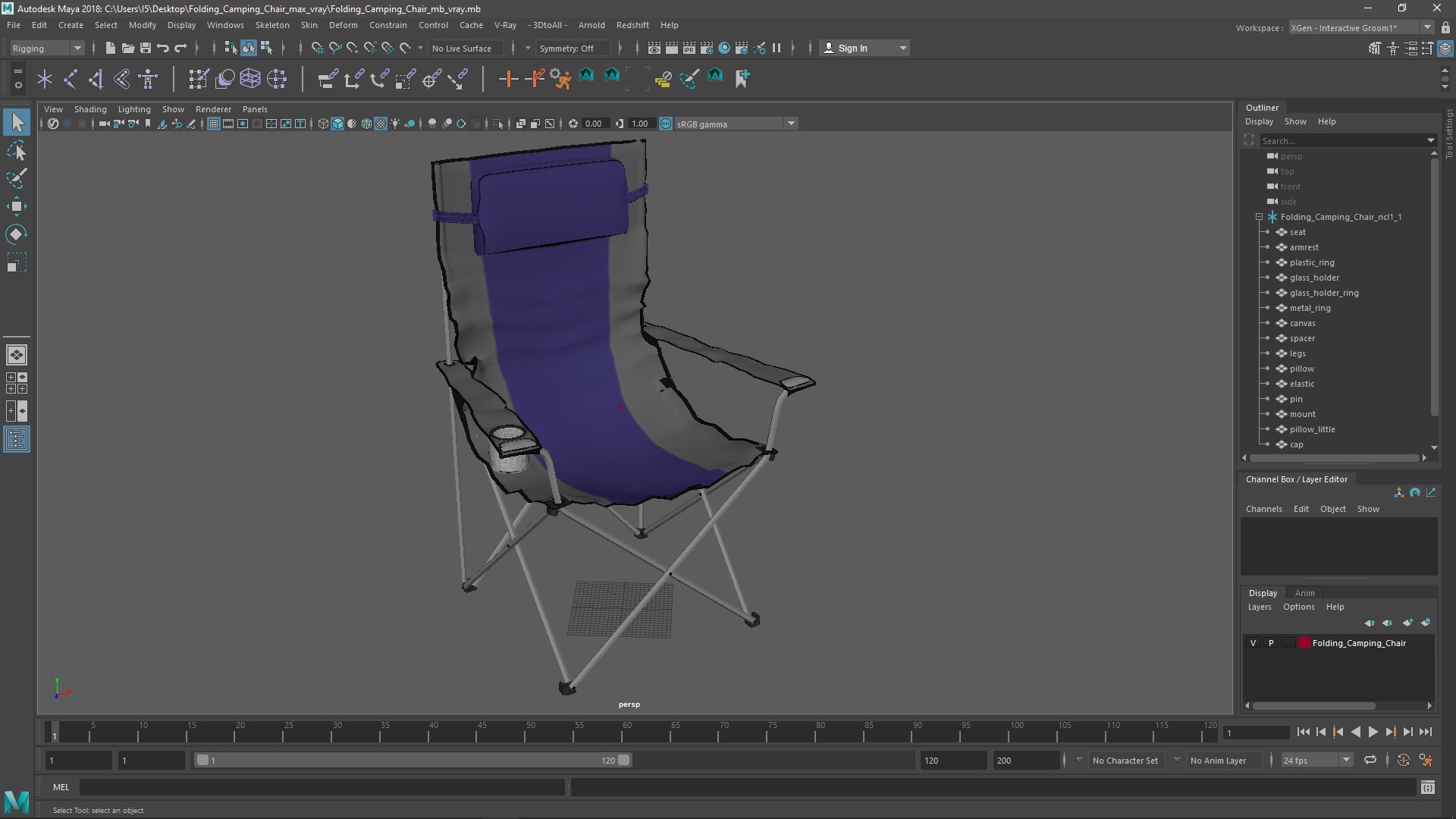Click the MEL command language label

tap(61, 787)
